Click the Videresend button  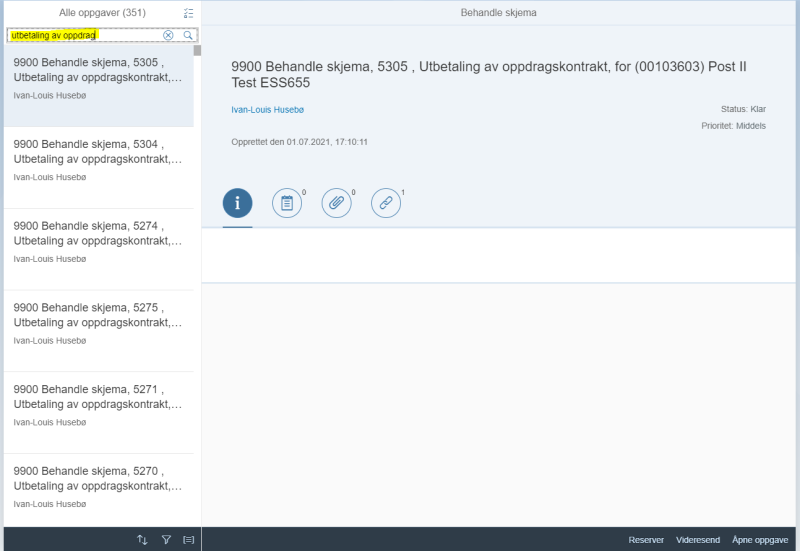698,540
